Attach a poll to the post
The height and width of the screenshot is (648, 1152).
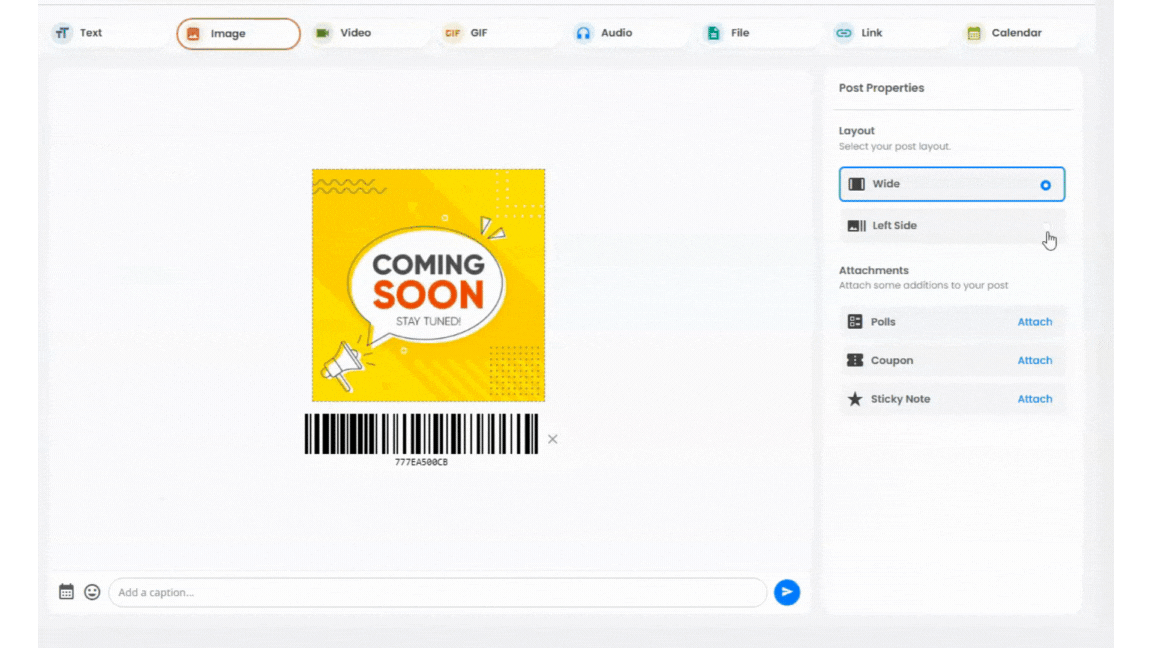point(1034,322)
